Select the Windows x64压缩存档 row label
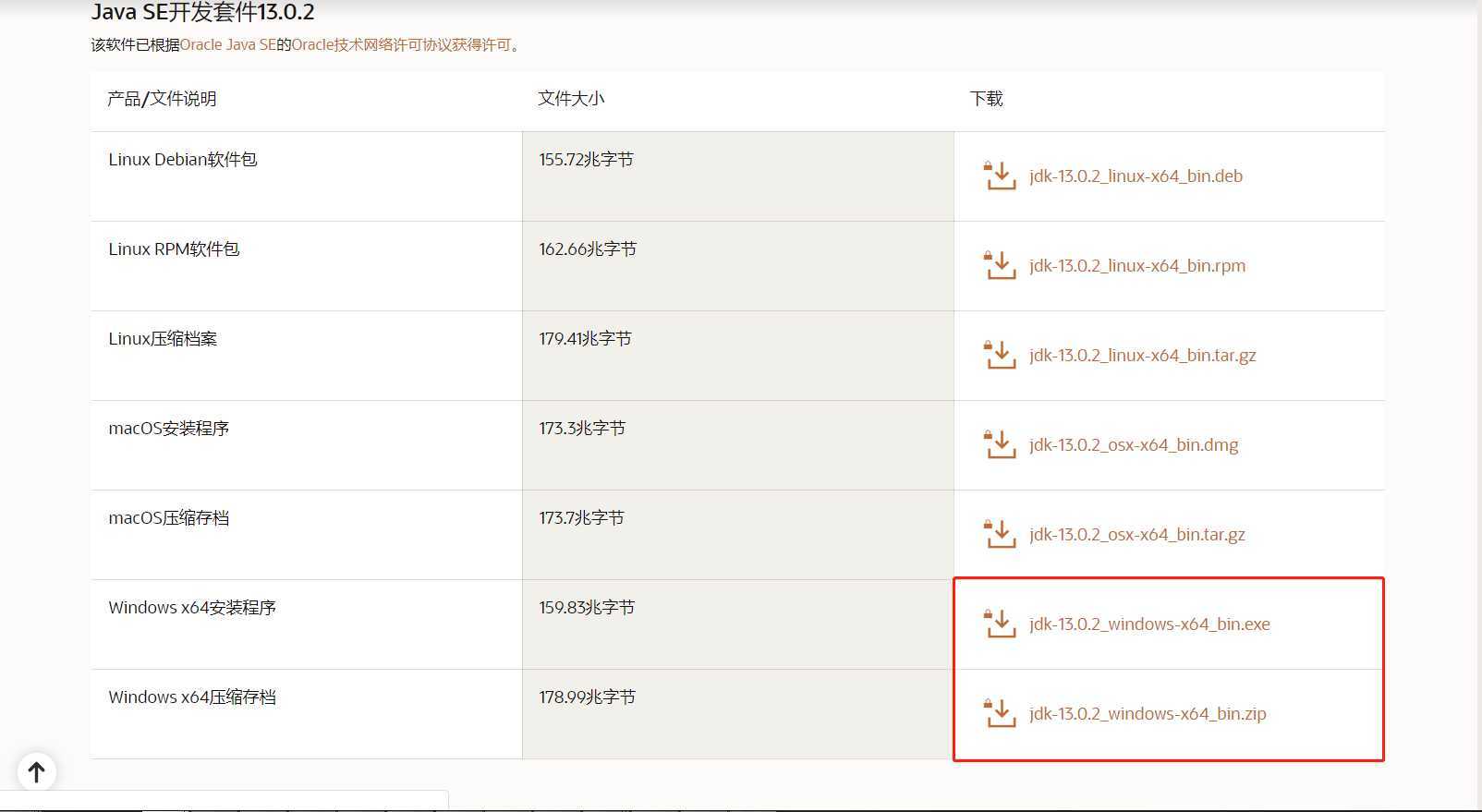The height and width of the screenshot is (812, 1482). click(192, 697)
